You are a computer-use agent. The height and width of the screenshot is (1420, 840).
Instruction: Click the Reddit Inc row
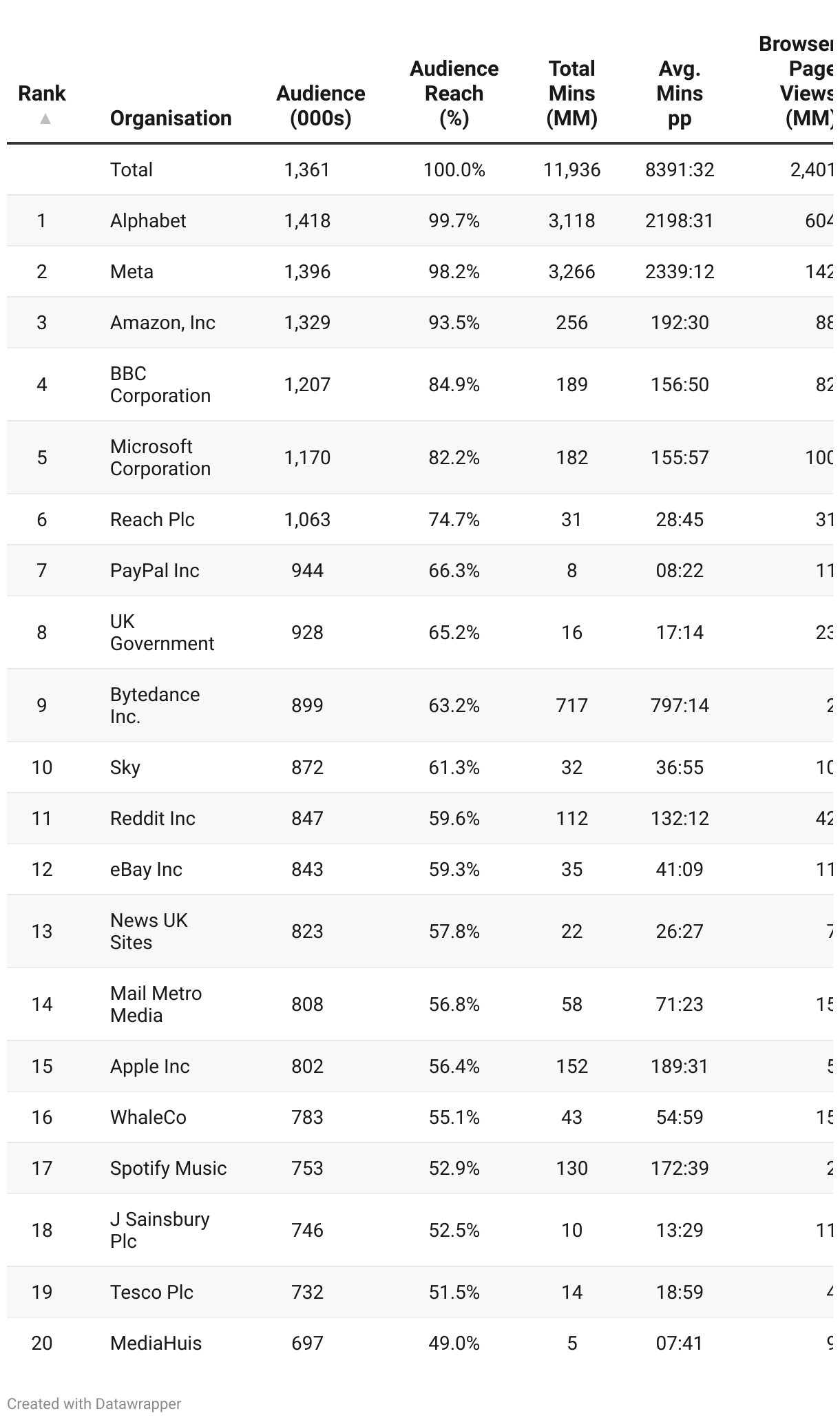pyautogui.click(x=420, y=818)
